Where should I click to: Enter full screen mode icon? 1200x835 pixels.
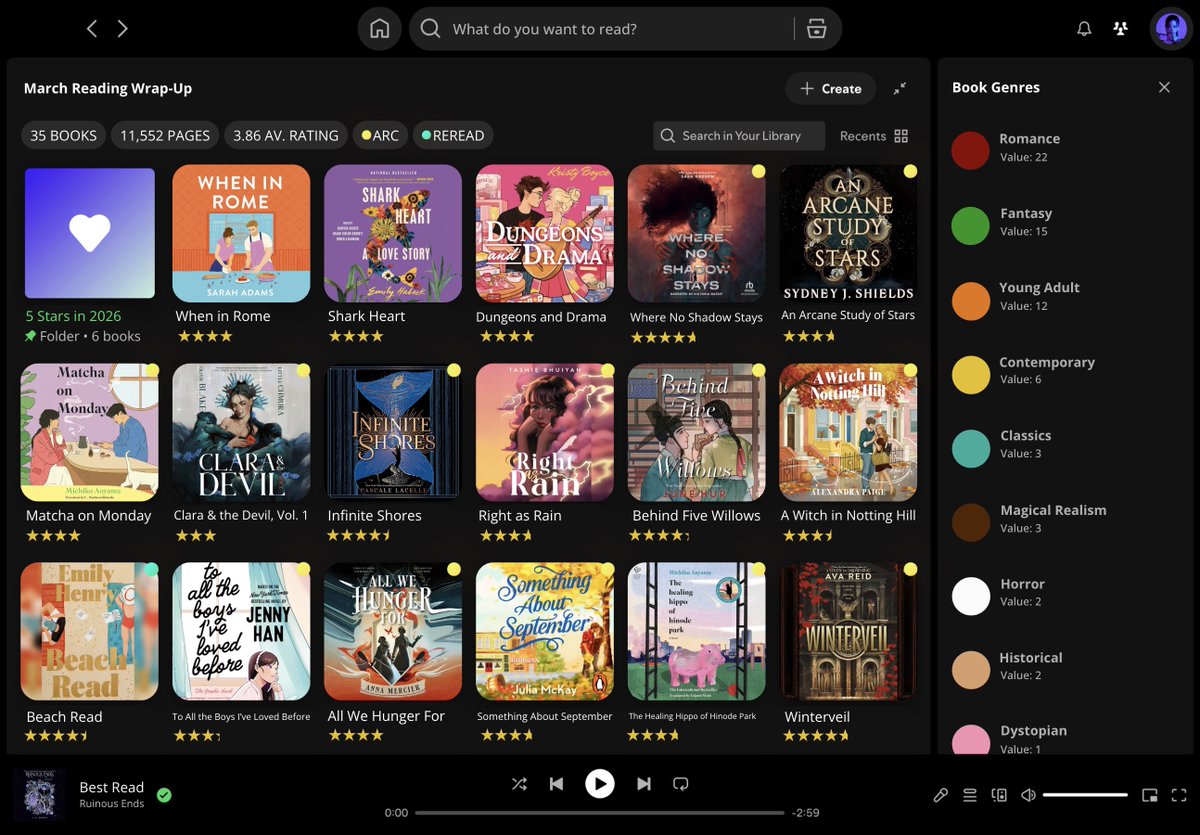tap(1178, 795)
